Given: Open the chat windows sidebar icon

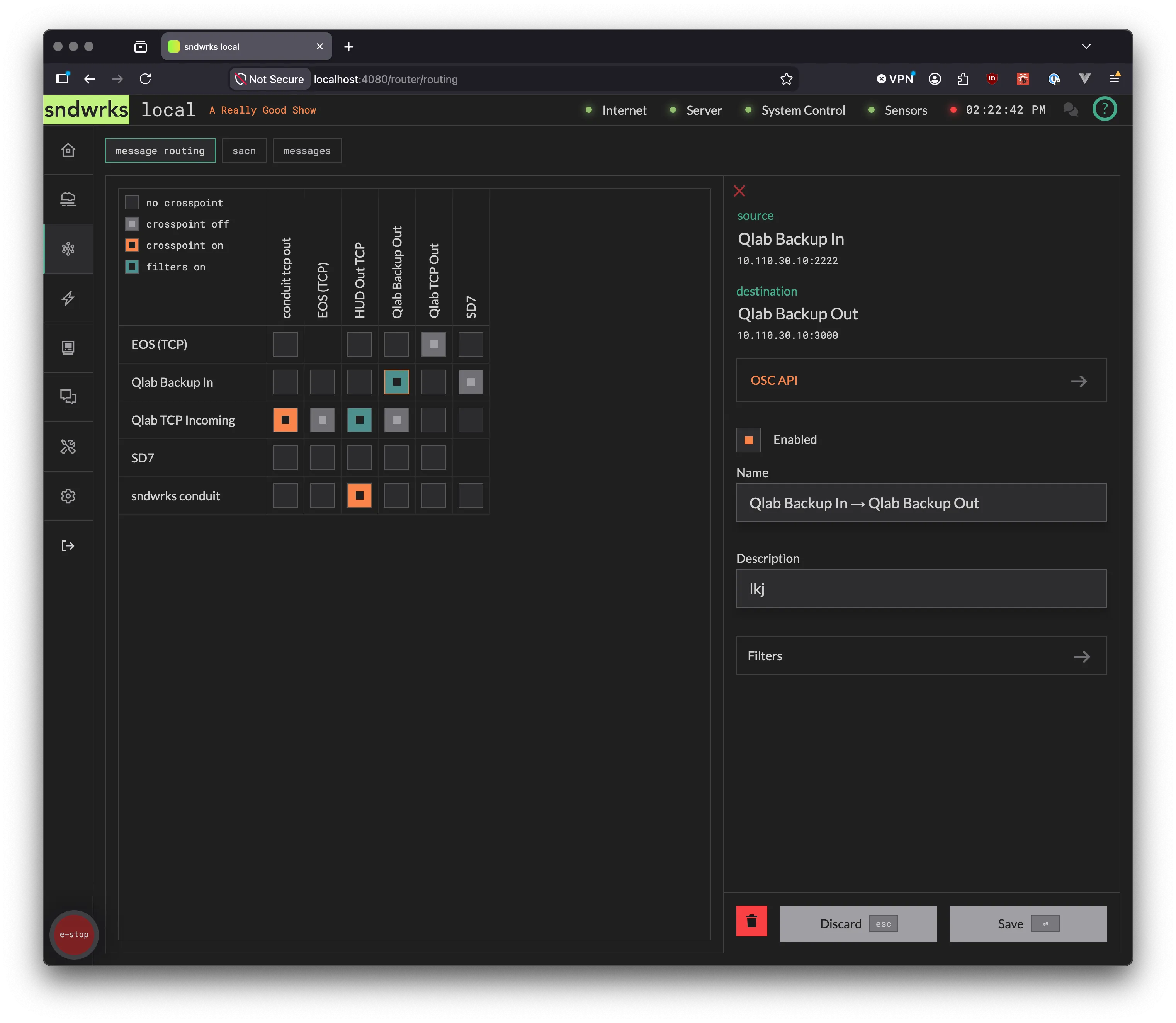Looking at the screenshot, I should click(68, 397).
